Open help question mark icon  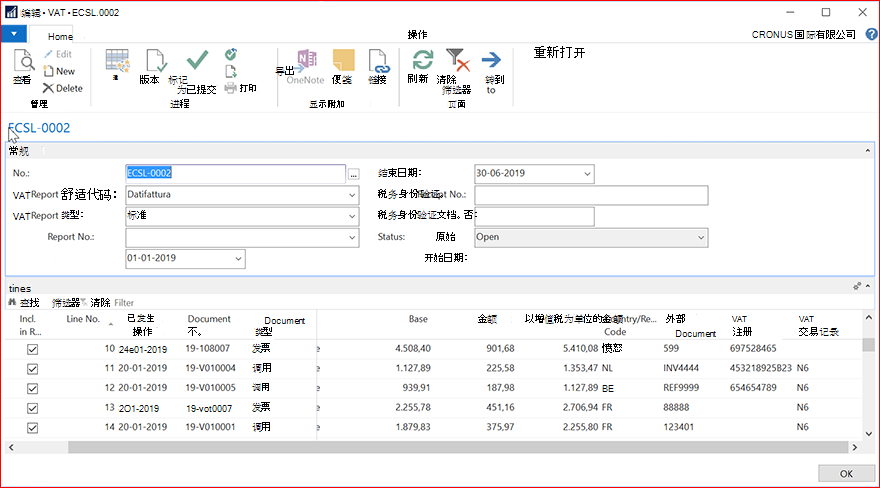[871, 34]
